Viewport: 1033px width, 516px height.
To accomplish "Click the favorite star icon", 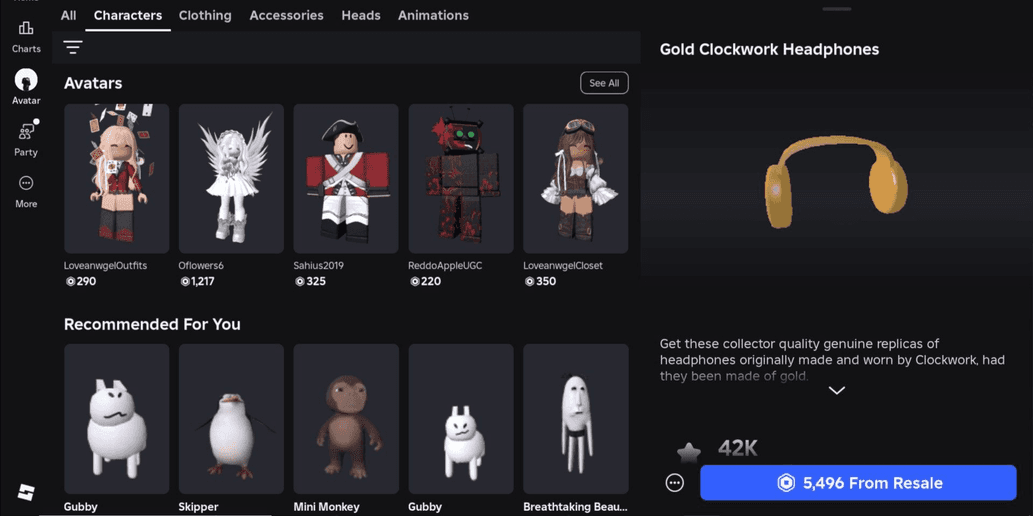I will pos(688,452).
